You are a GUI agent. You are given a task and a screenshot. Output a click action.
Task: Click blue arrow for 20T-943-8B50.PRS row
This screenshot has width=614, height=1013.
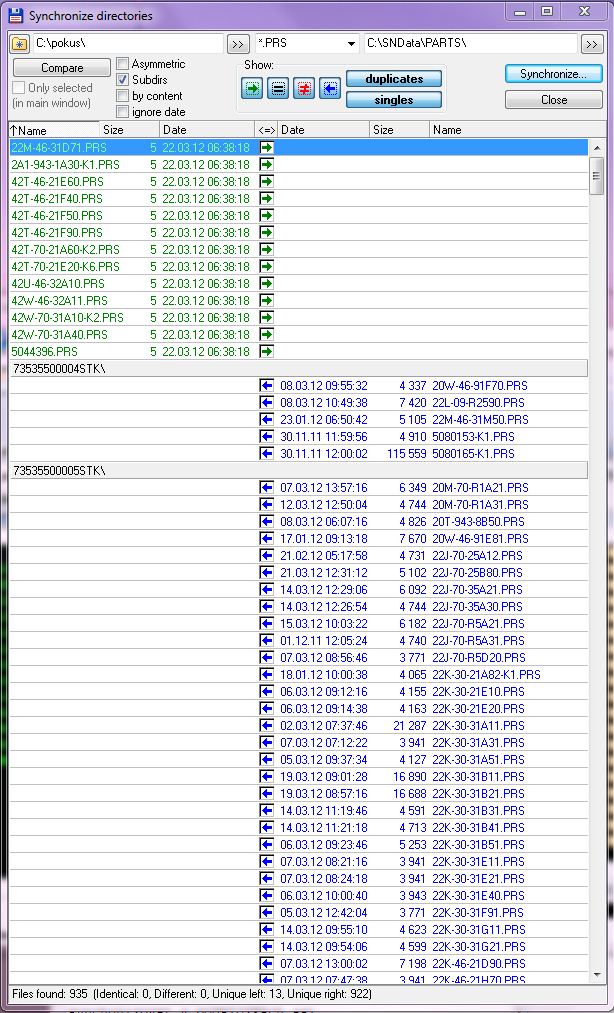266,521
